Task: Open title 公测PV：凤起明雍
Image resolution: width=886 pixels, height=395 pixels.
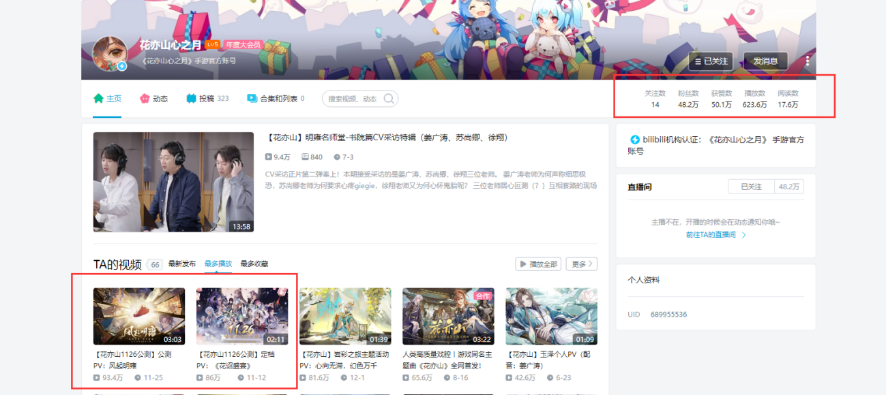Action: tap(132, 360)
